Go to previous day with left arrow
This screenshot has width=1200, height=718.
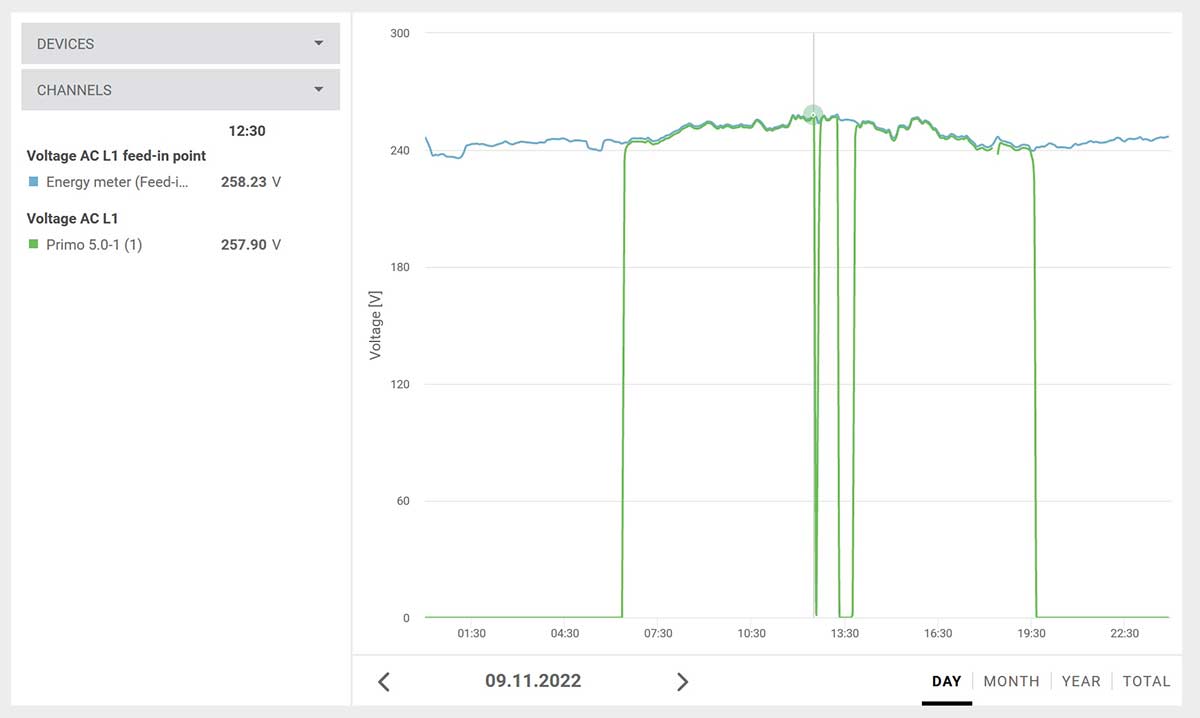[383, 682]
